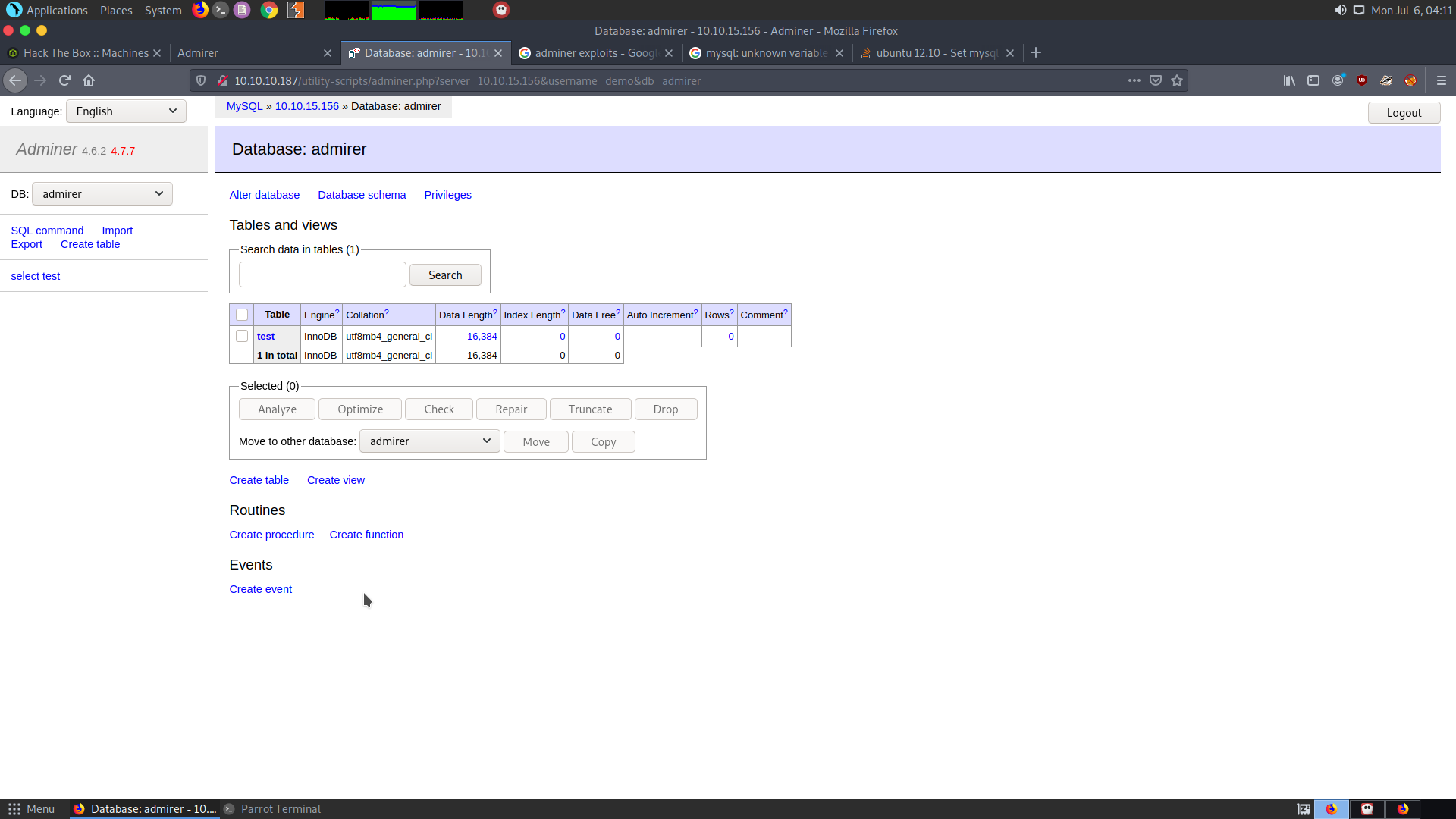
Task: Open Firefox hamburger menu icon
Action: coord(1442,80)
